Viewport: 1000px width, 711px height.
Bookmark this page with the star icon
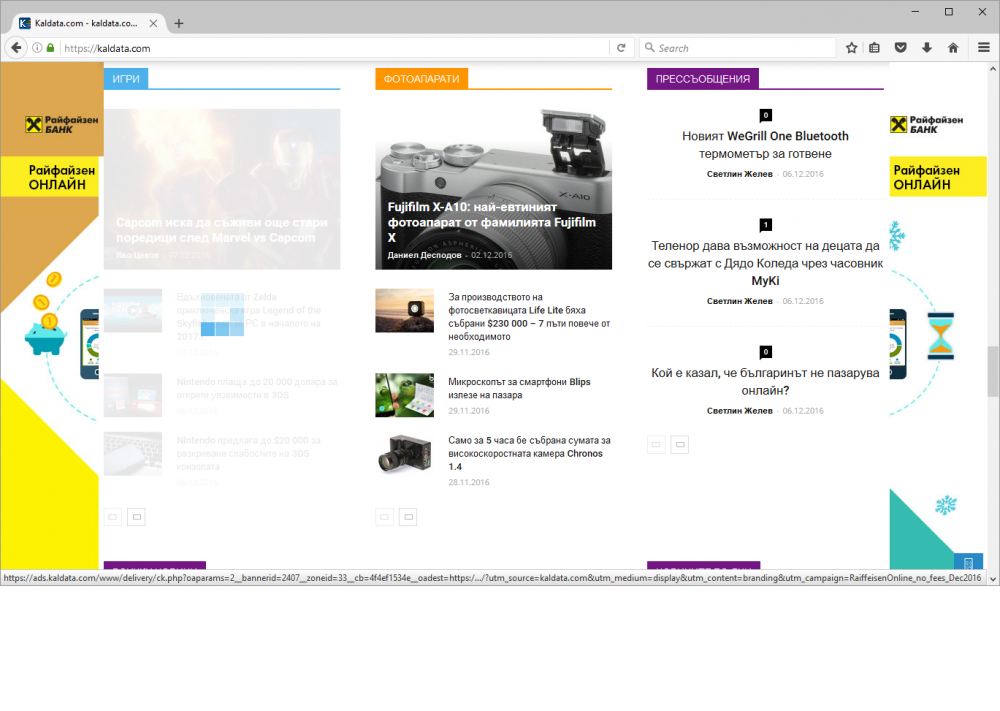point(851,48)
